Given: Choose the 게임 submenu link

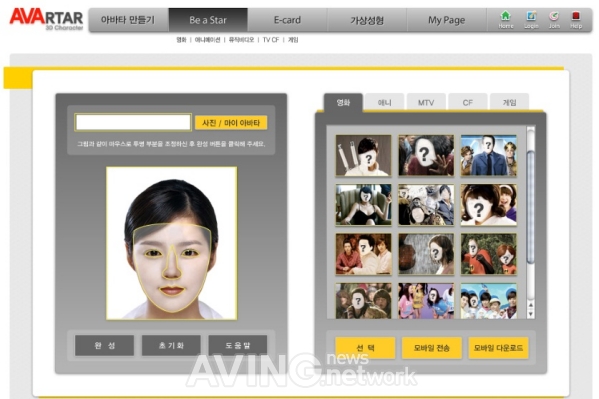Looking at the screenshot, I should coord(293,40).
